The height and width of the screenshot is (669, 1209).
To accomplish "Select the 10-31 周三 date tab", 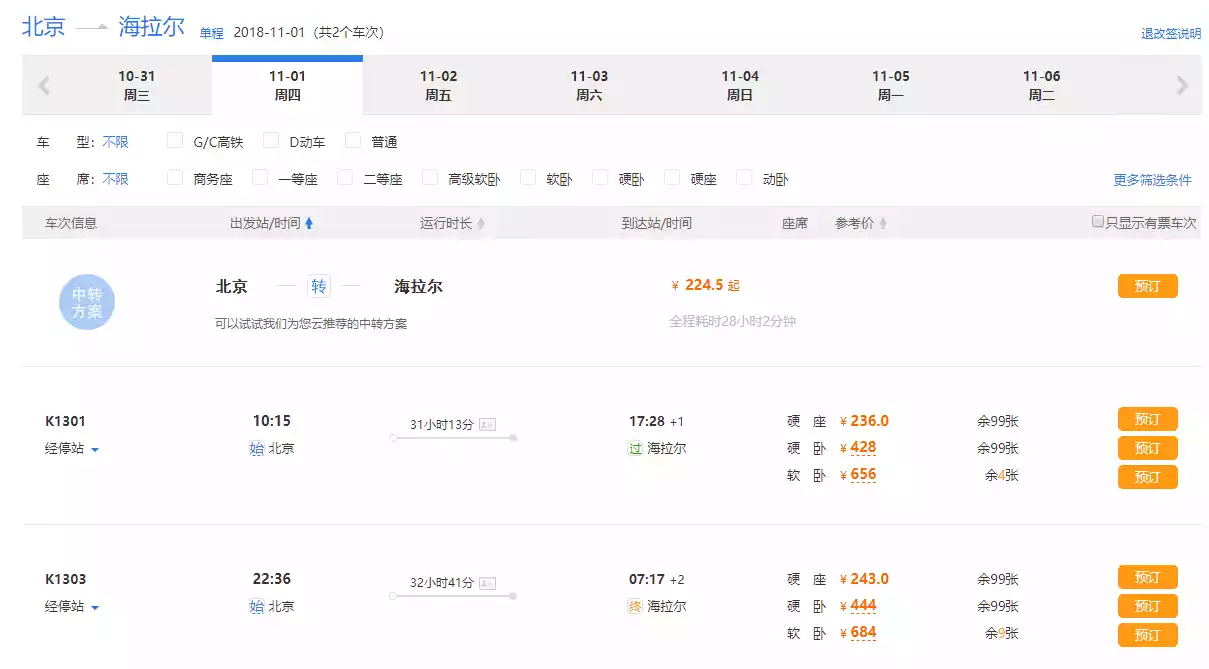I will tap(136, 86).
